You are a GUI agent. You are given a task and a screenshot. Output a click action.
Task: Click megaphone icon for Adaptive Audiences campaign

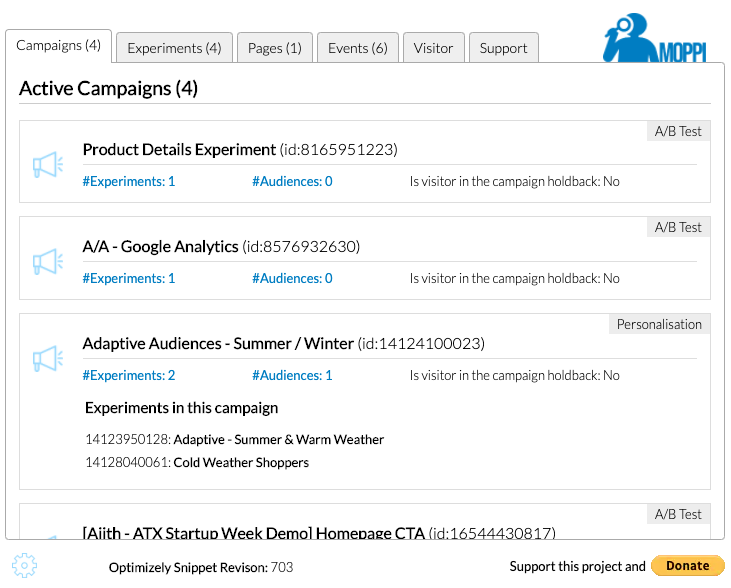pyautogui.click(x=48, y=359)
